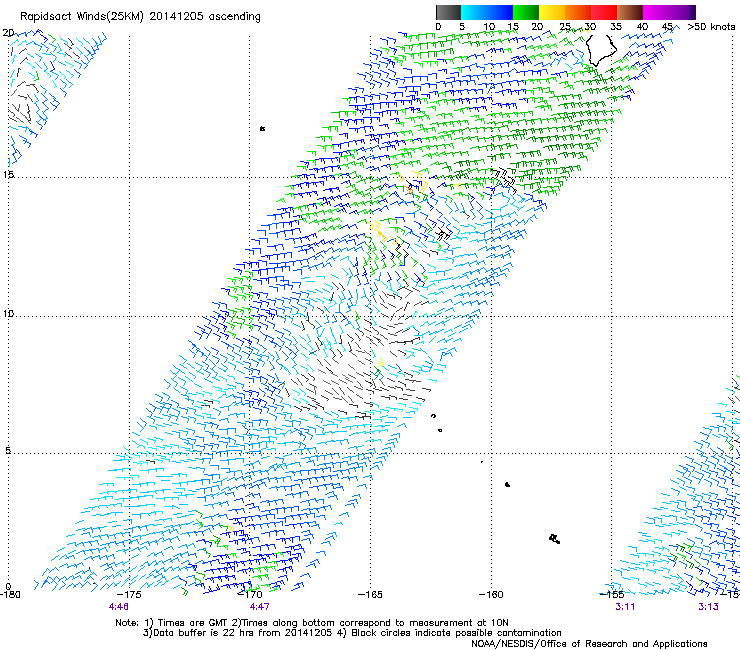
Task: Click the longitude label -170
Action: coord(250,595)
